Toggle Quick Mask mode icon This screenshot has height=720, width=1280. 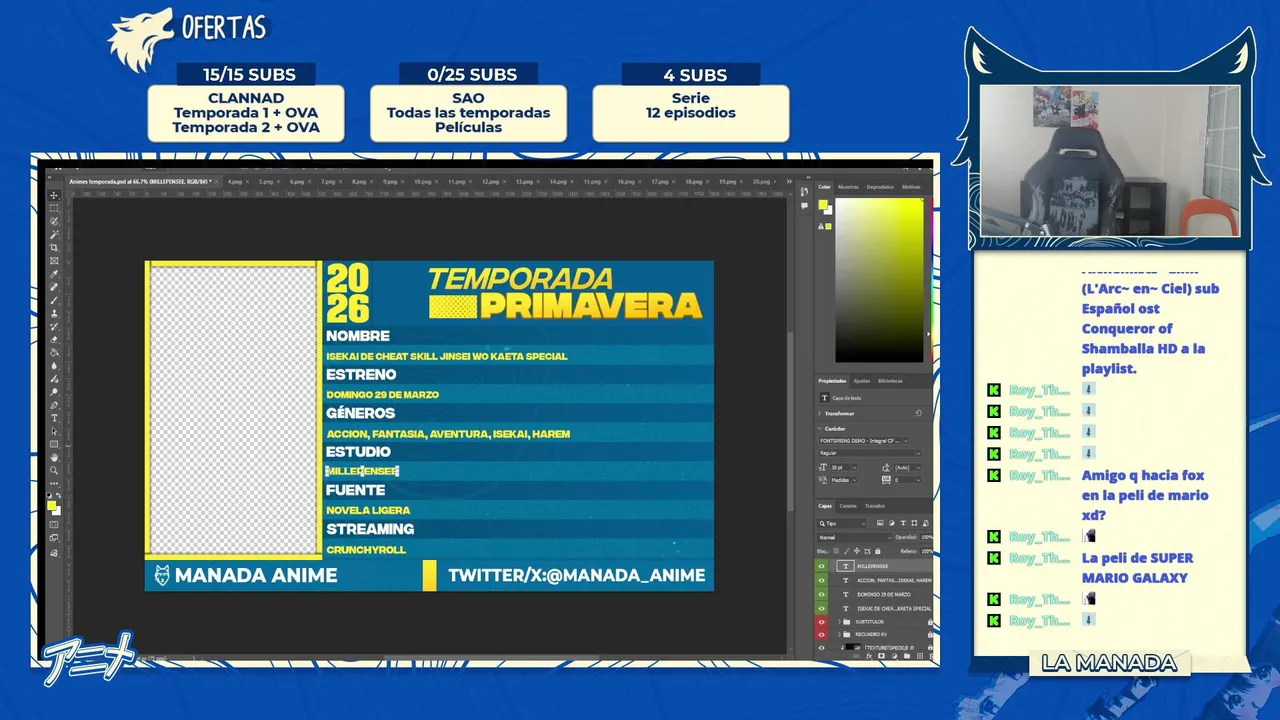pyautogui.click(x=54, y=524)
